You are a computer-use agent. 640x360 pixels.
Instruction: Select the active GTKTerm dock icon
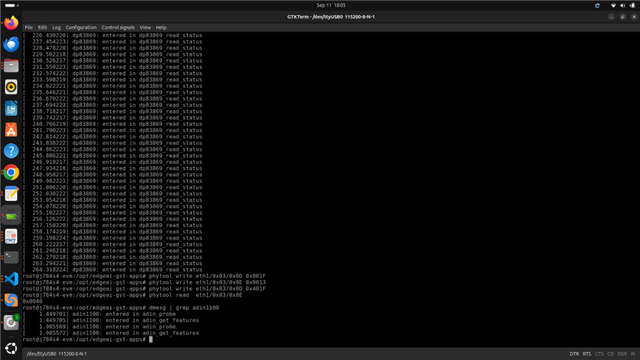click(11, 216)
